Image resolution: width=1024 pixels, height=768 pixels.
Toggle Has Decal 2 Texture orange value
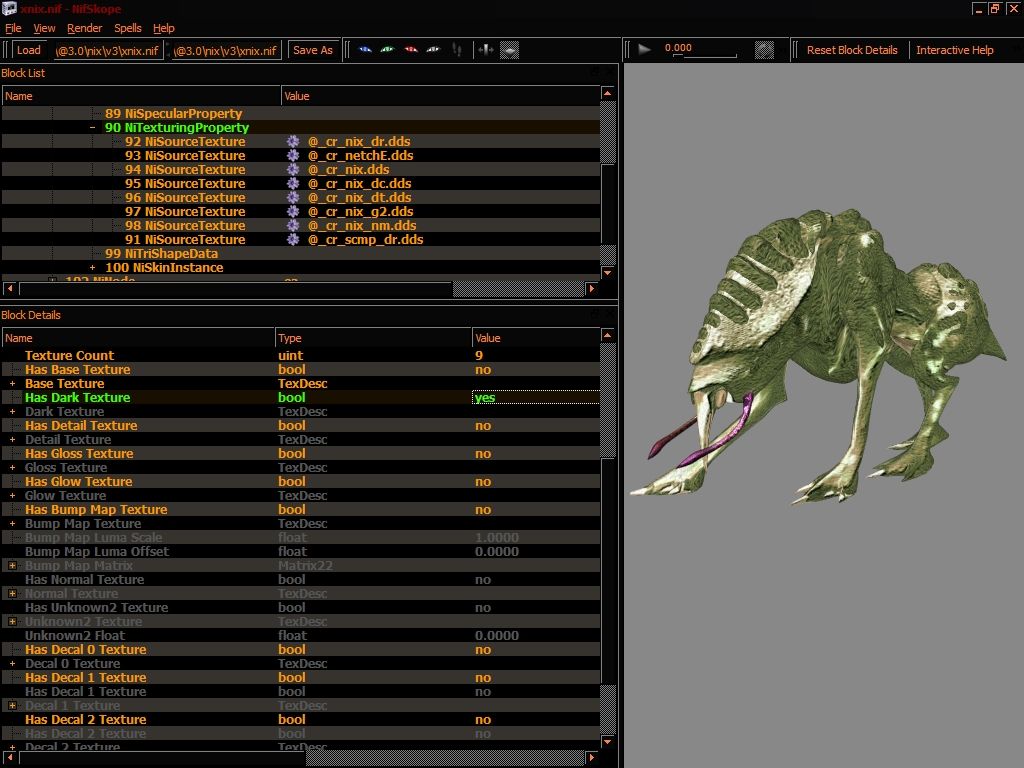(x=483, y=720)
